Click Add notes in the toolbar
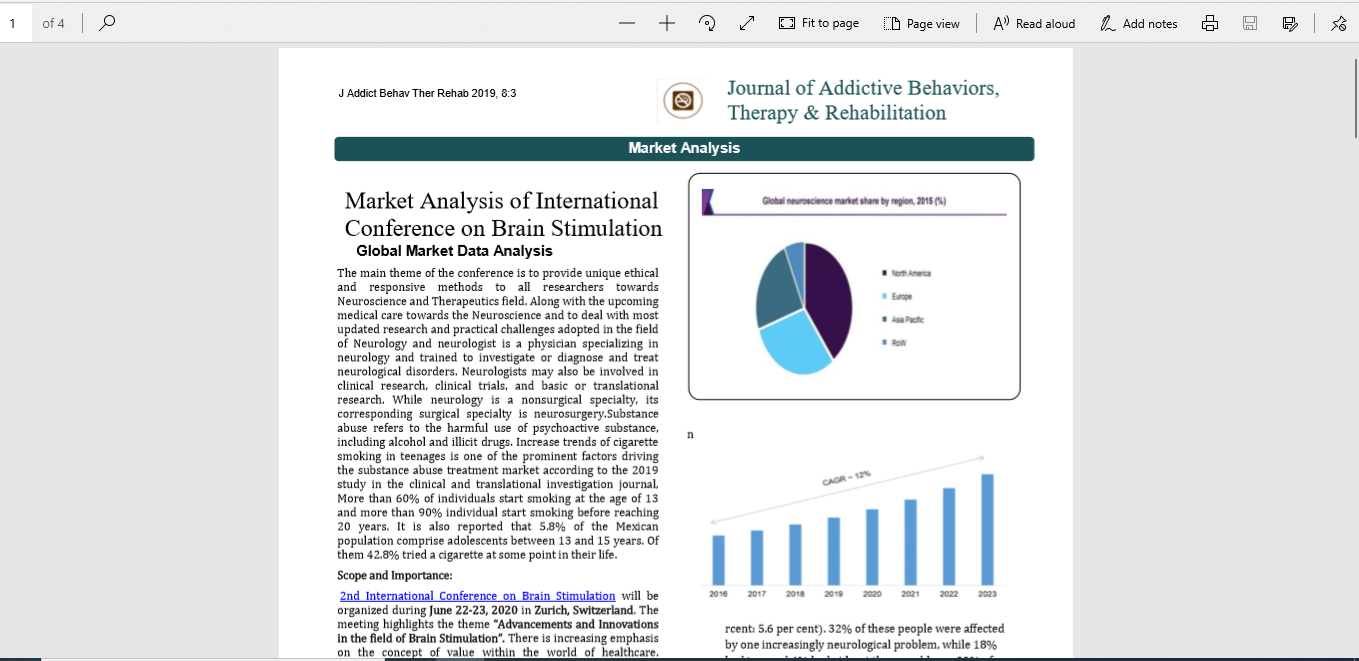 (1139, 23)
